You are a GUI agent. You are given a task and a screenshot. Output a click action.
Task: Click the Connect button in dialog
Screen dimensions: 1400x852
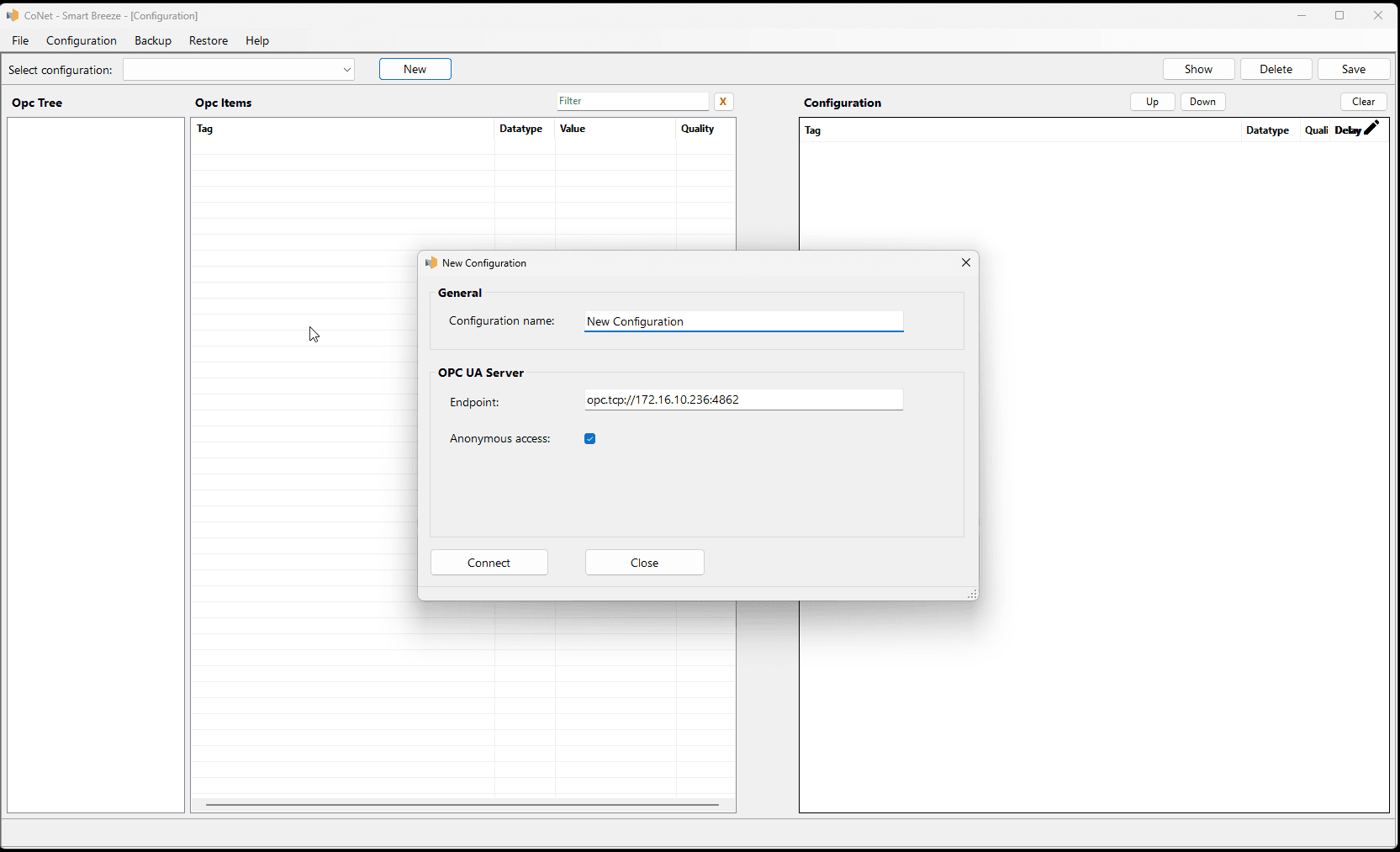[x=489, y=563]
